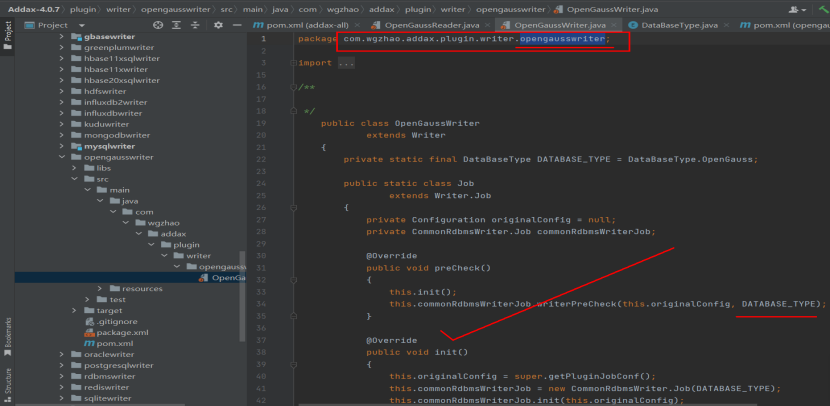Expand the gbasewriter folder
Viewport: 830px width, 406px height.
click(x=61, y=37)
